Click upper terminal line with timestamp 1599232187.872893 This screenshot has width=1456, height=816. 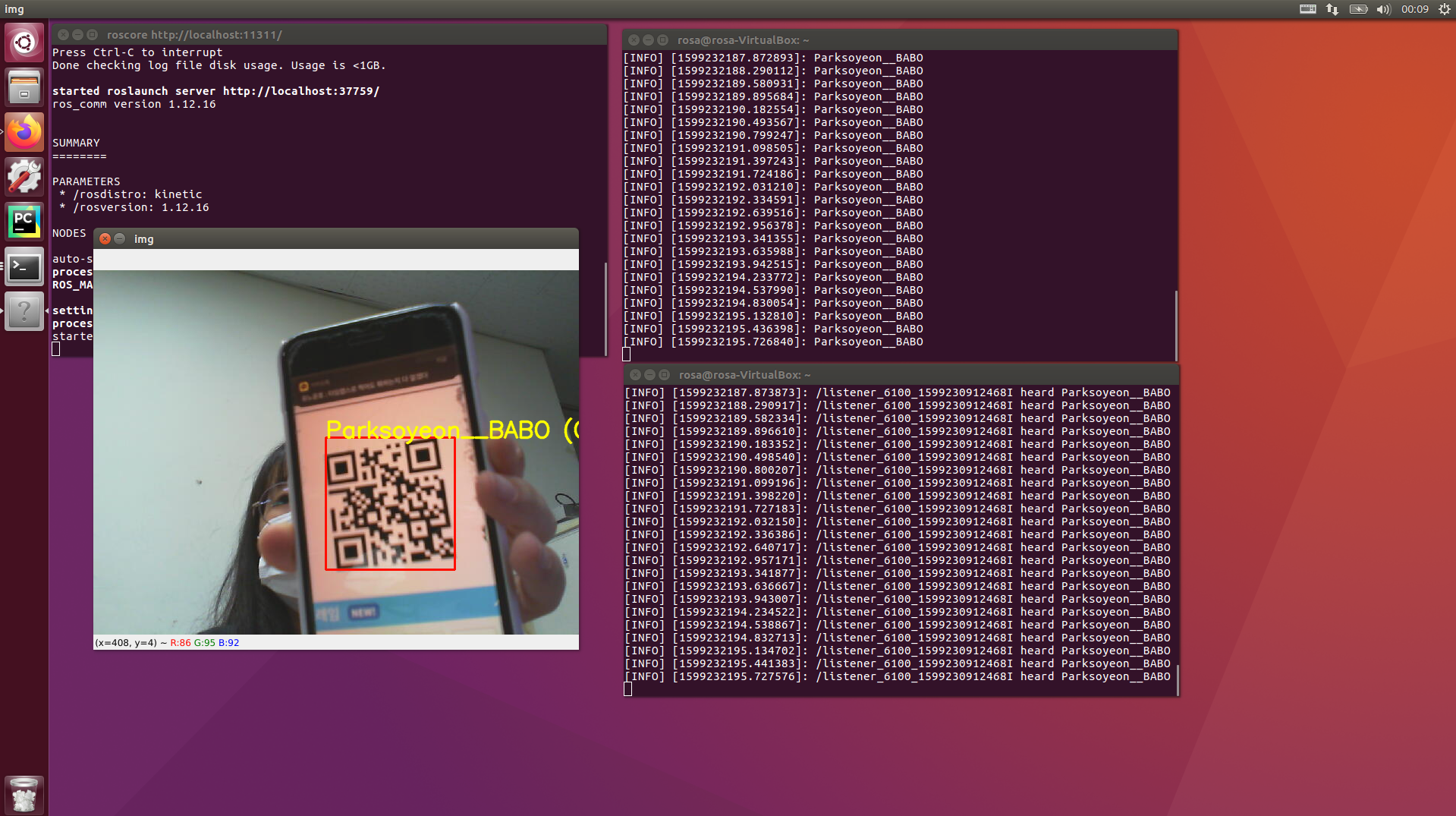(773, 58)
